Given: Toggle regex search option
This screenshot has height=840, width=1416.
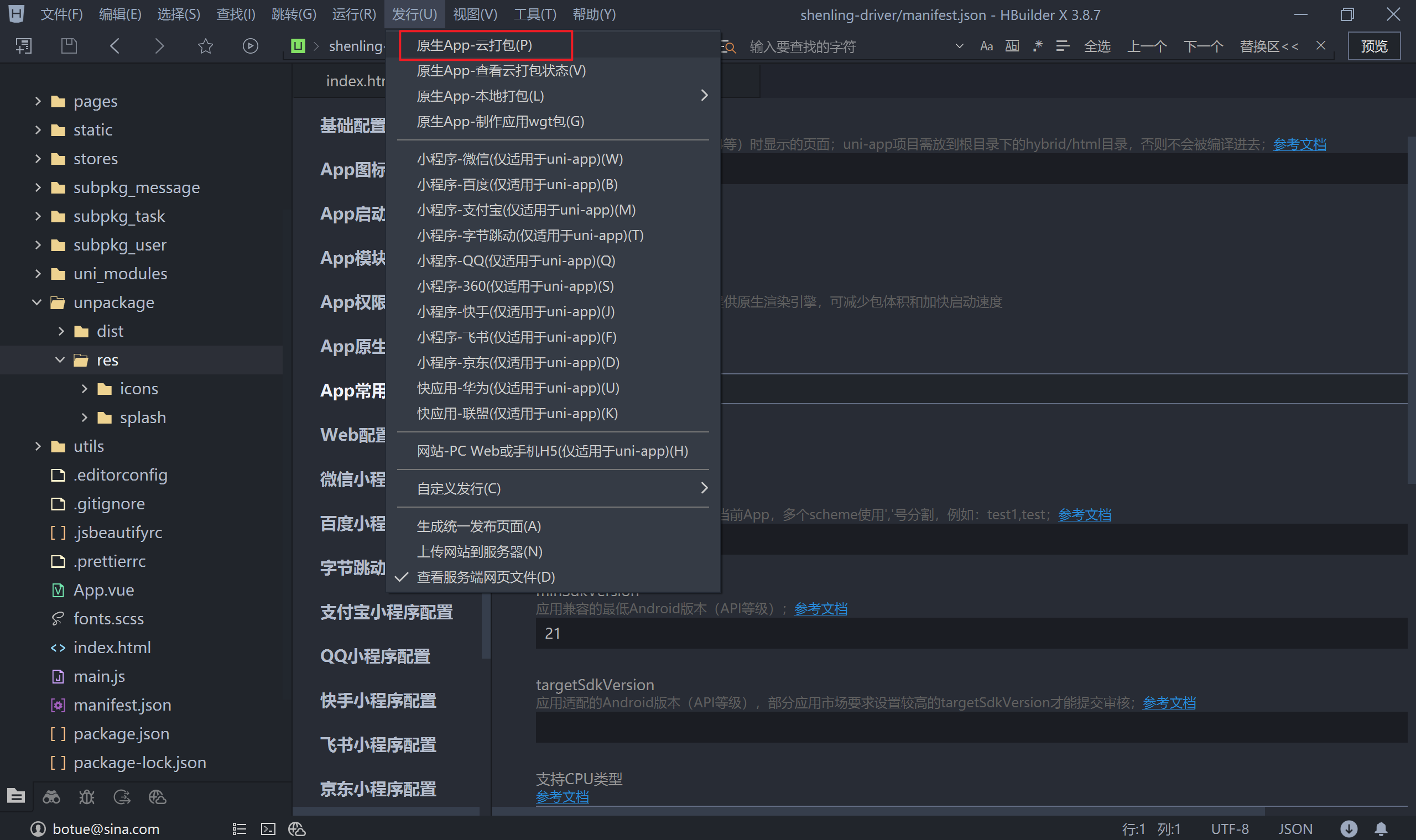Looking at the screenshot, I should (1037, 46).
